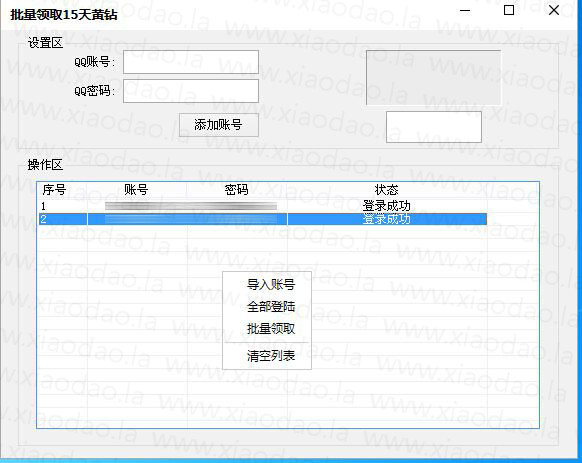Click the 密码 column header
The height and width of the screenshot is (463, 582).
236,190
